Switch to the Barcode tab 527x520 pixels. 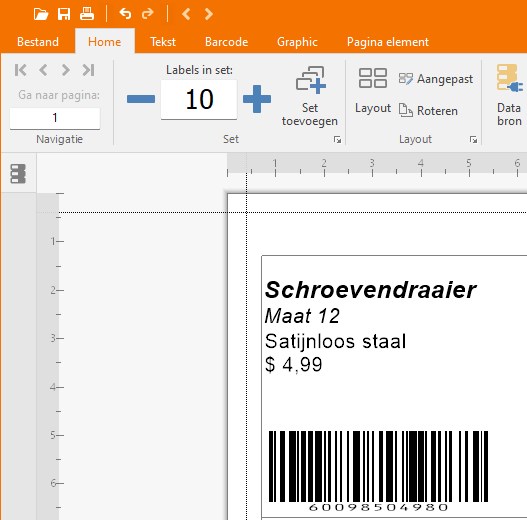coord(227,42)
